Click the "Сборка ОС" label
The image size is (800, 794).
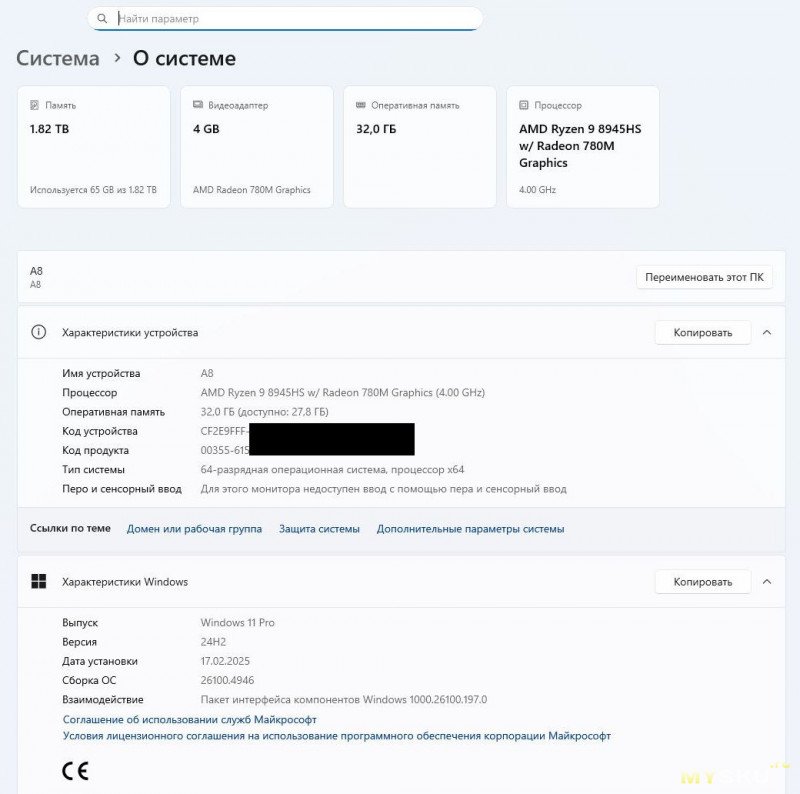[89, 680]
